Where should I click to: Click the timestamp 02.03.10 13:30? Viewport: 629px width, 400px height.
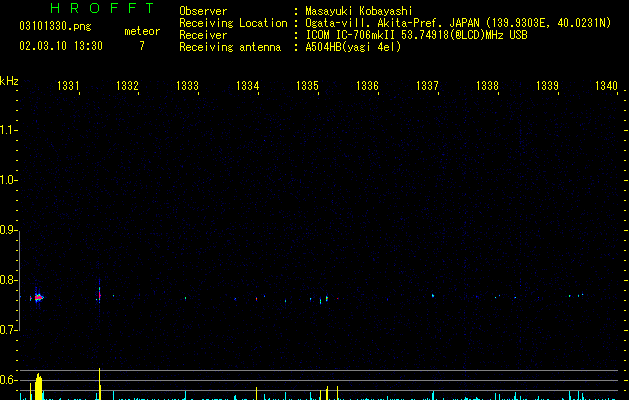[x=61, y=46]
